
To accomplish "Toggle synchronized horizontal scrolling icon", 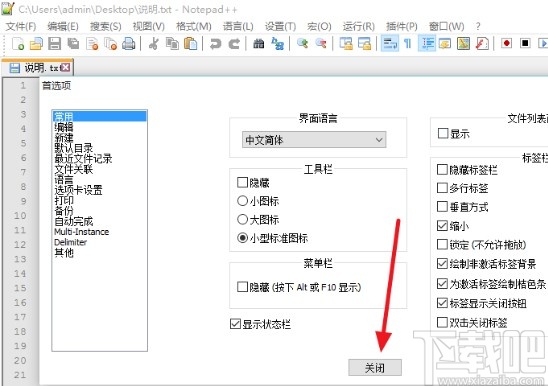I will pos(365,44).
